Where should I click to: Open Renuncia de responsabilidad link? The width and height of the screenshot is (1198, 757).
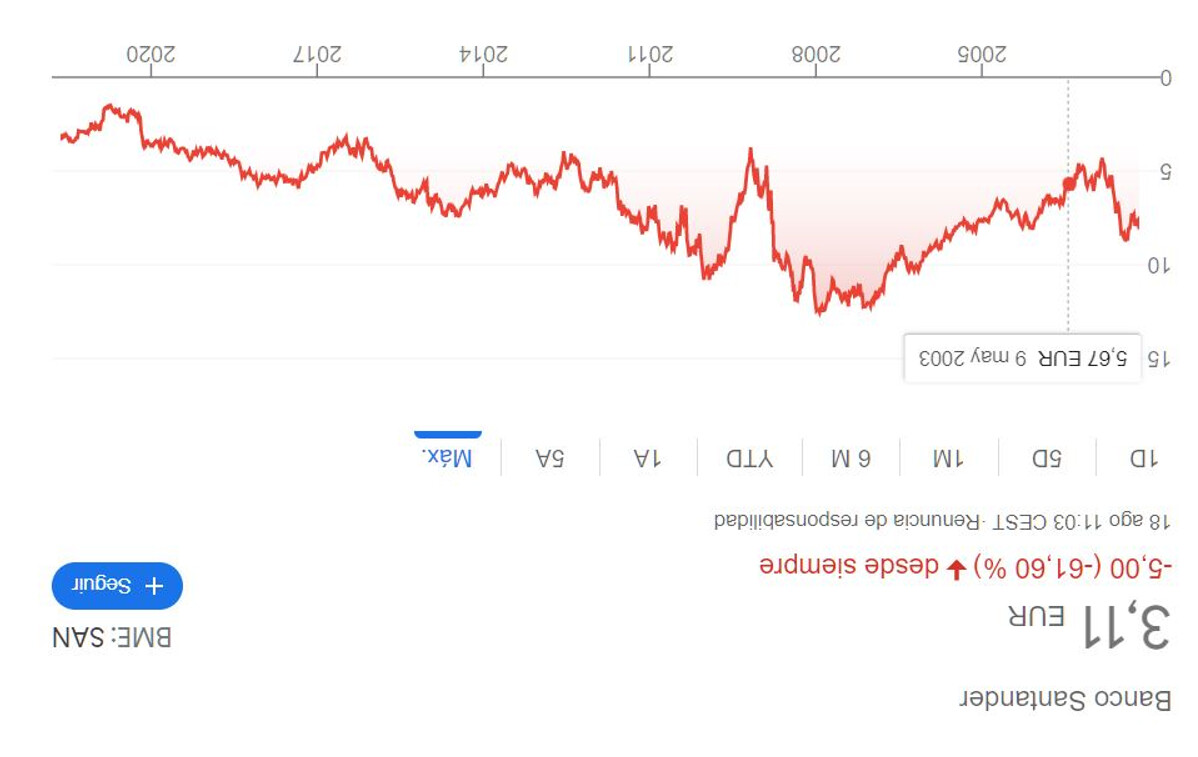(x=847, y=522)
